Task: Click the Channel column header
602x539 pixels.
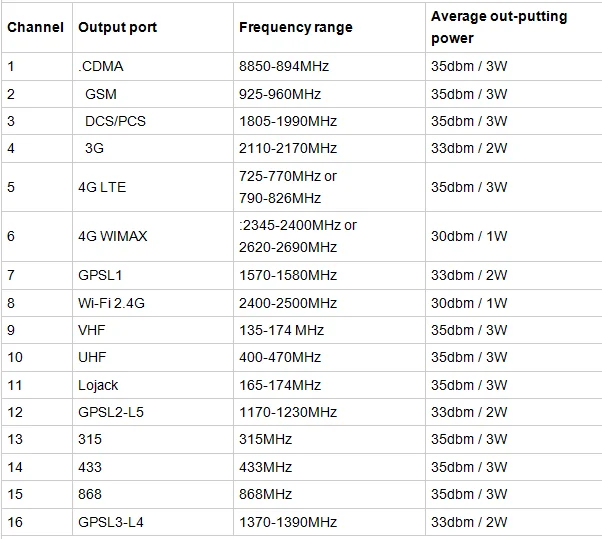Action: tap(36, 28)
